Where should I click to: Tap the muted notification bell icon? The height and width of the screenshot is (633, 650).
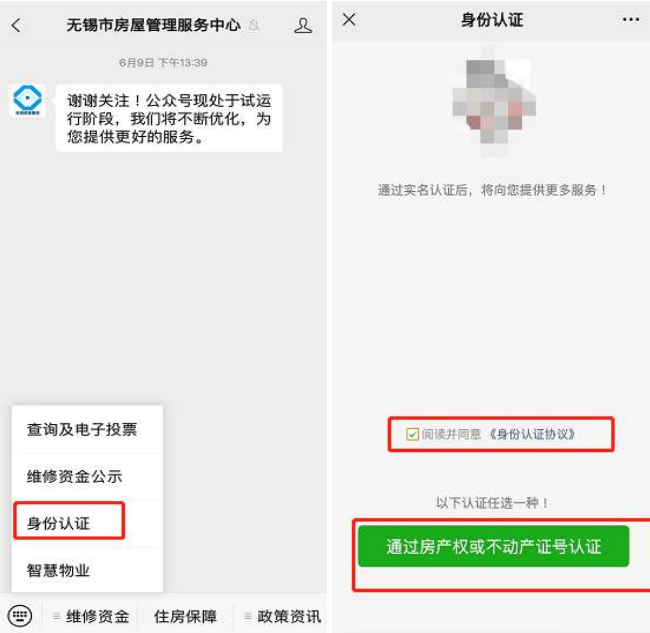[x=254, y=26]
